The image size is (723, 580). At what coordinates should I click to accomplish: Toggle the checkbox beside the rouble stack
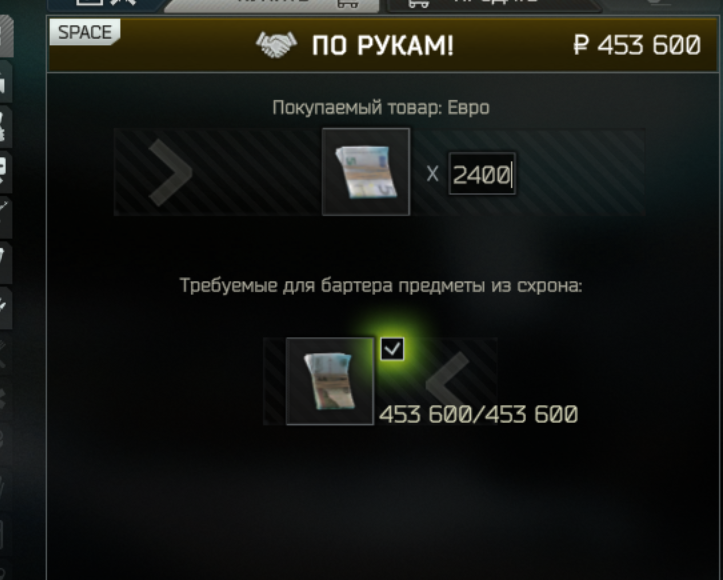click(x=392, y=349)
